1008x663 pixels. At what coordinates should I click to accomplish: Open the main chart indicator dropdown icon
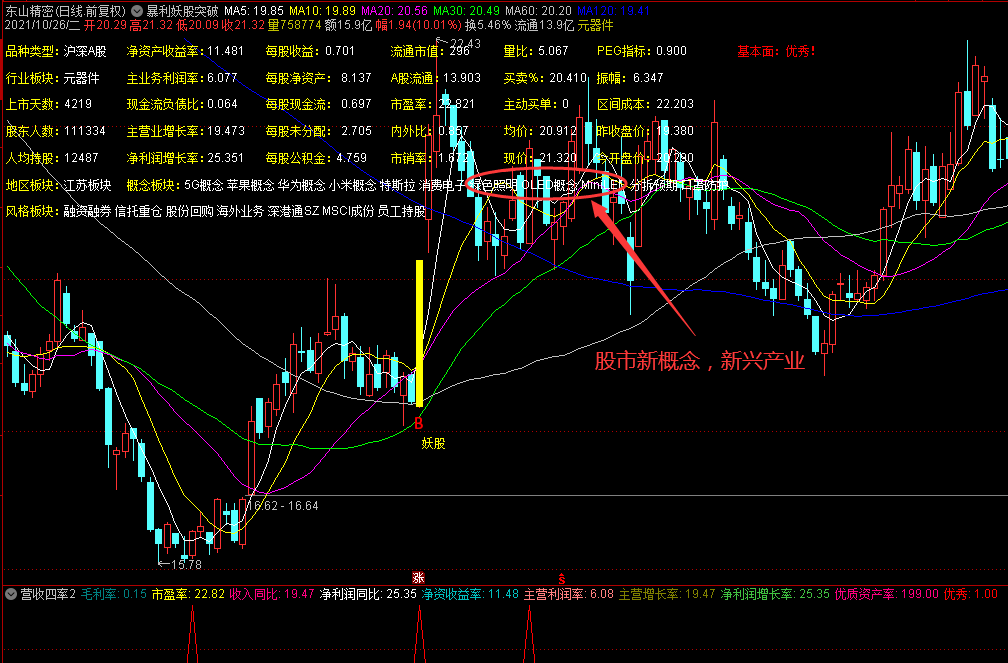tap(137, 11)
